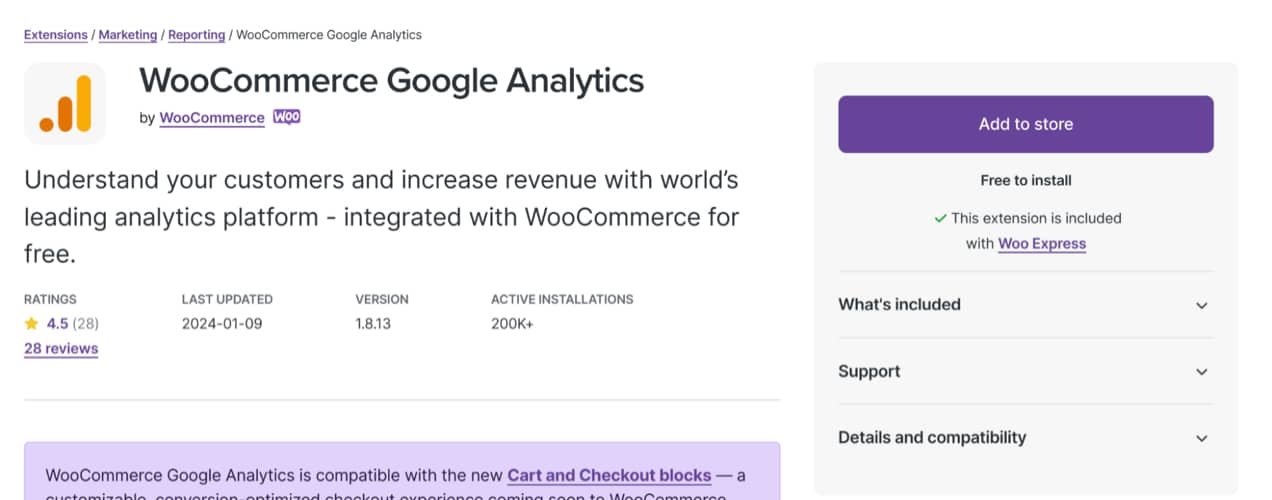Open the Extensions breadcrumb link

tap(56, 35)
